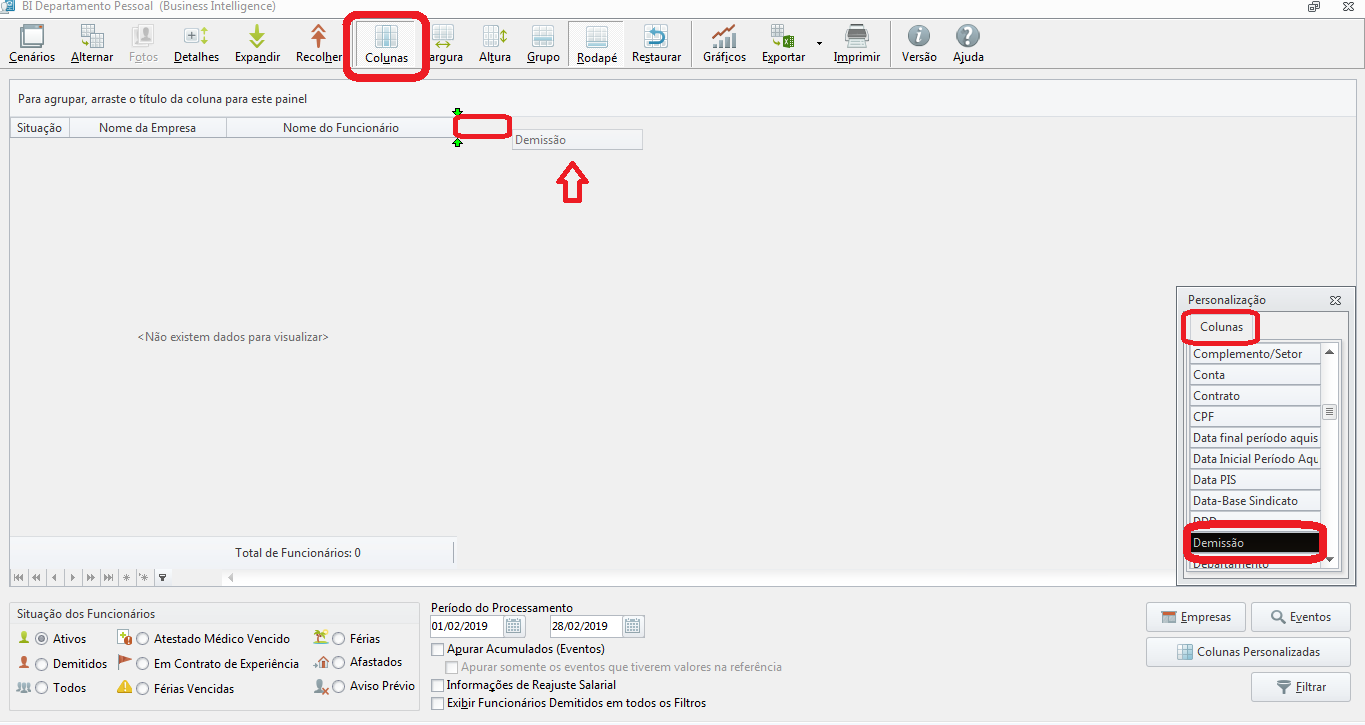Select Data PIS in the columns list
Image resolution: width=1365 pixels, height=725 pixels.
[x=1255, y=480]
